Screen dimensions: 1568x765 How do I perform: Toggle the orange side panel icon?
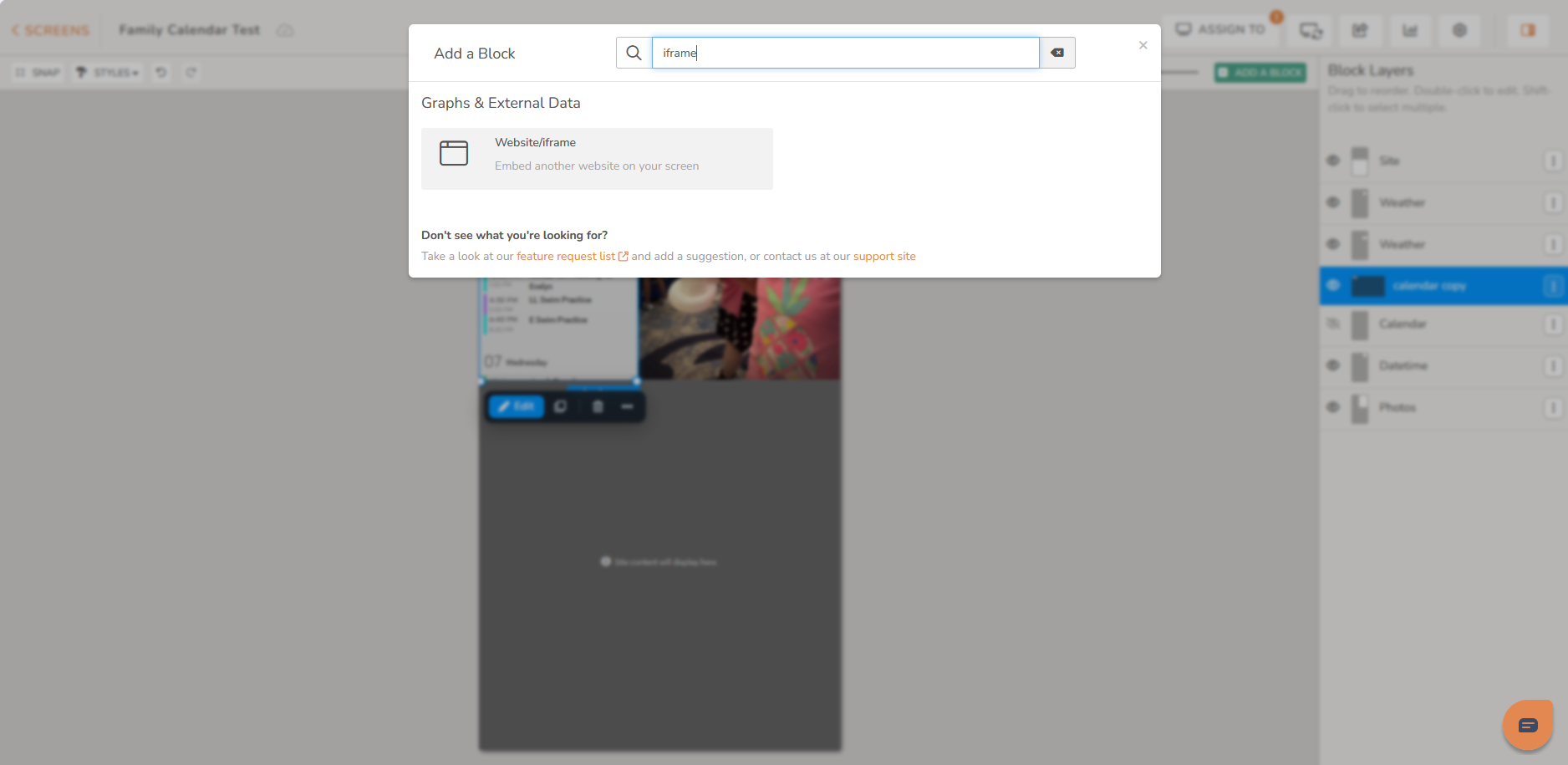pyautogui.click(x=1528, y=30)
